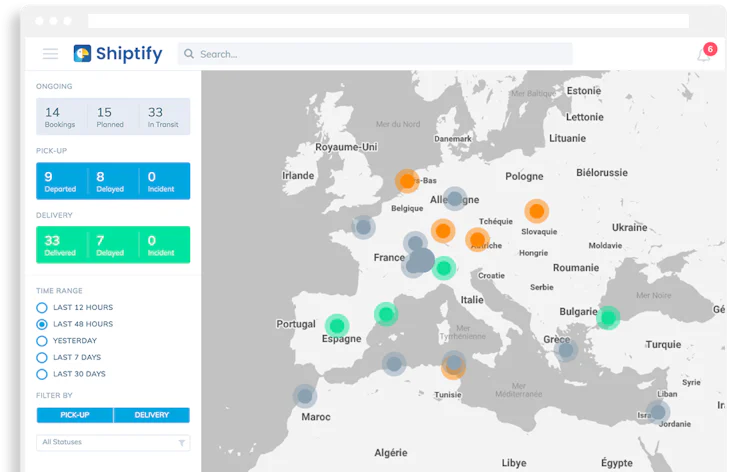Click the orange marker near Slovaquie
The height and width of the screenshot is (472, 736).
click(537, 211)
